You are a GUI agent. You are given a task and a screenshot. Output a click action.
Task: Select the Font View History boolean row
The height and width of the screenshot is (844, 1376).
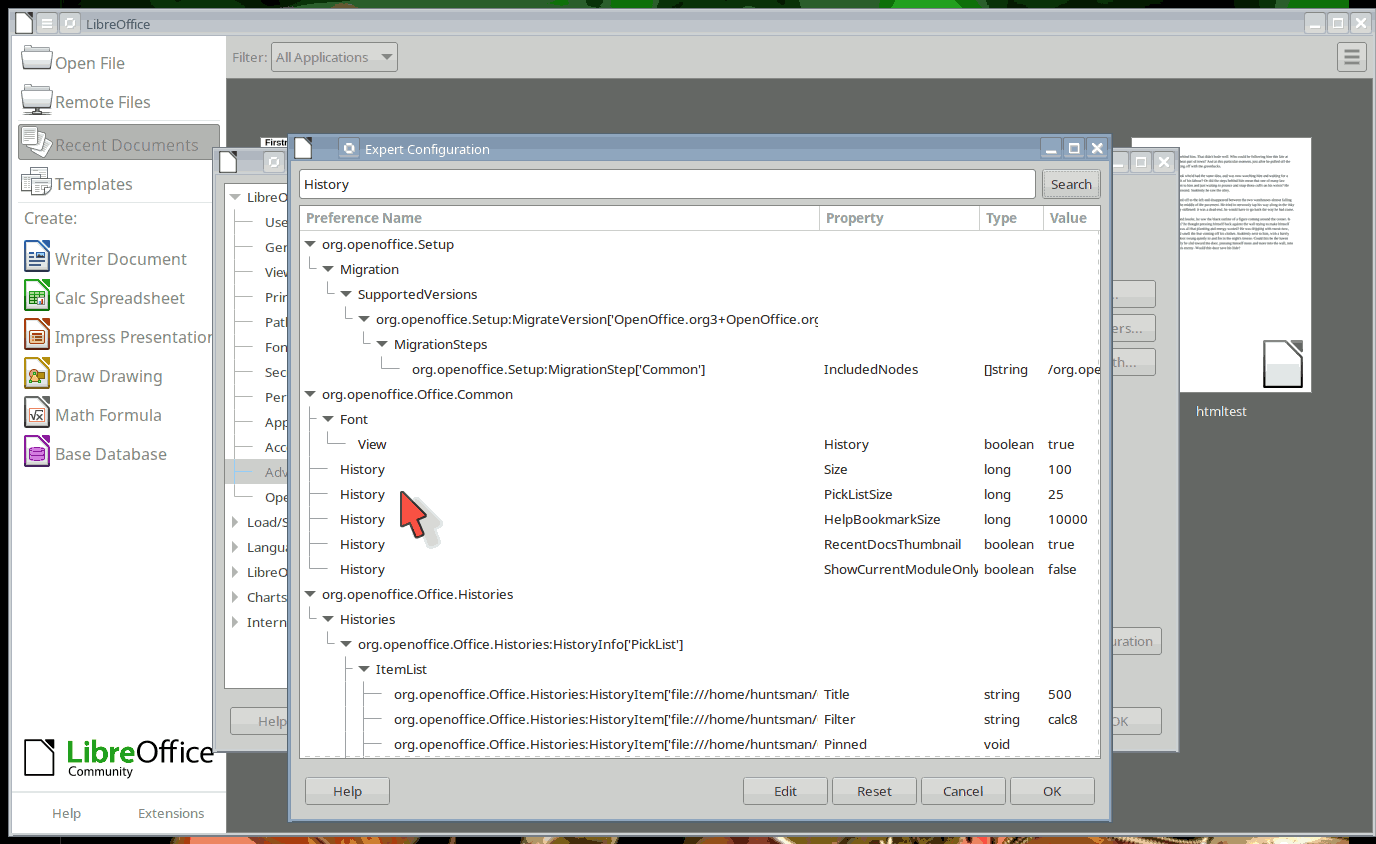[x=699, y=444]
